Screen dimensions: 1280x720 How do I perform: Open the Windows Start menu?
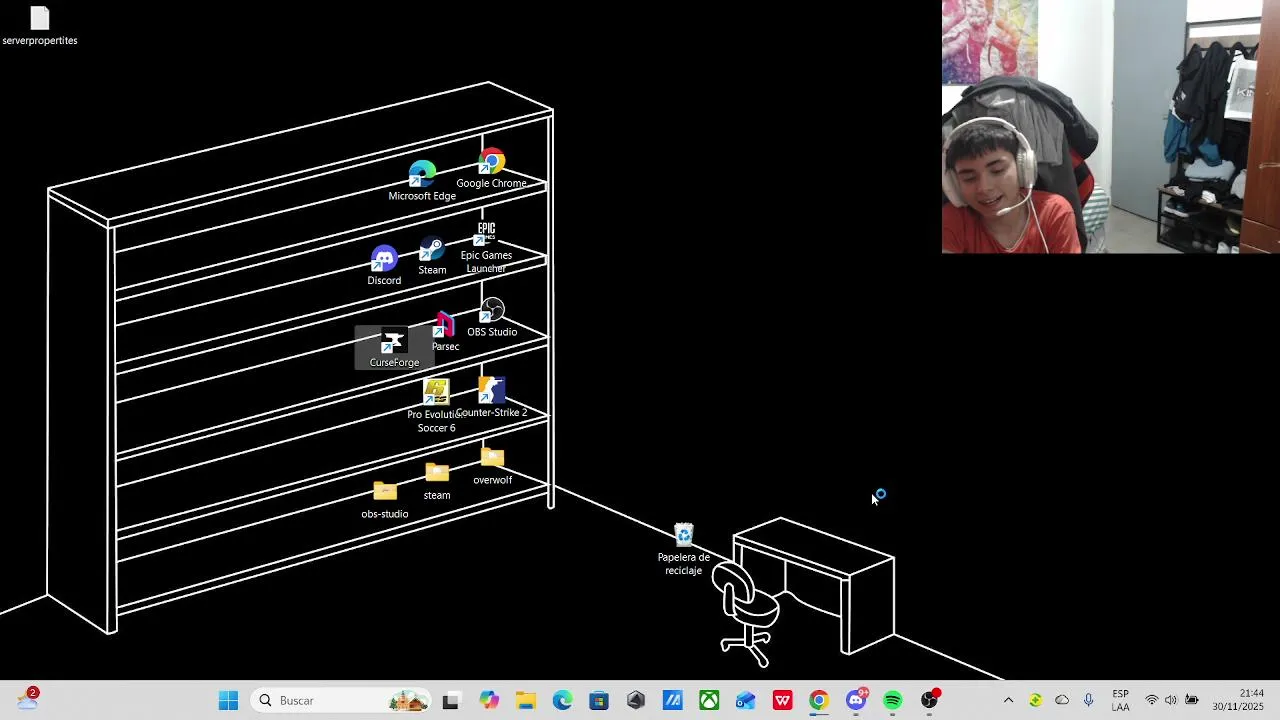pos(228,701)
